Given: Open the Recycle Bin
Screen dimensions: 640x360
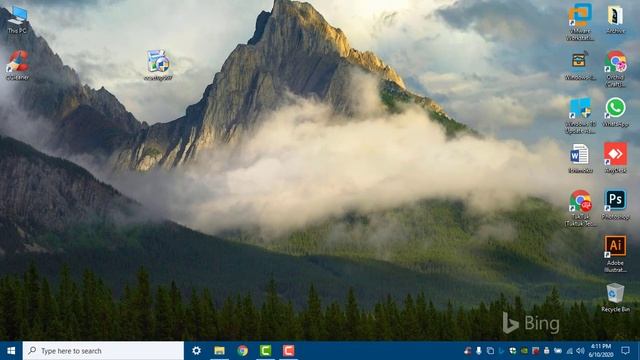Looking at the screenshot, I should [x=615, y=298].
